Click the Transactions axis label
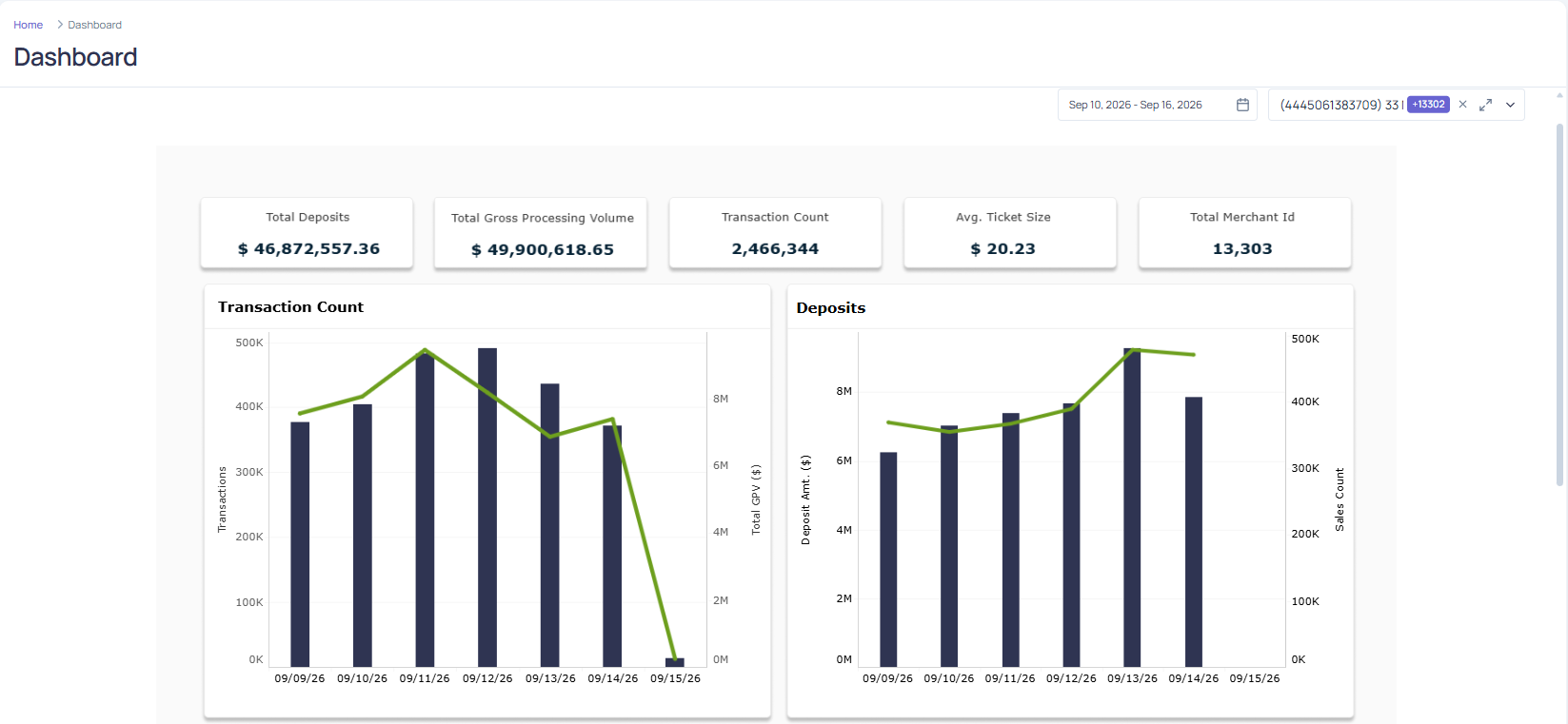The height and width of the screenshot is (724, 1568). pos(222,499)
